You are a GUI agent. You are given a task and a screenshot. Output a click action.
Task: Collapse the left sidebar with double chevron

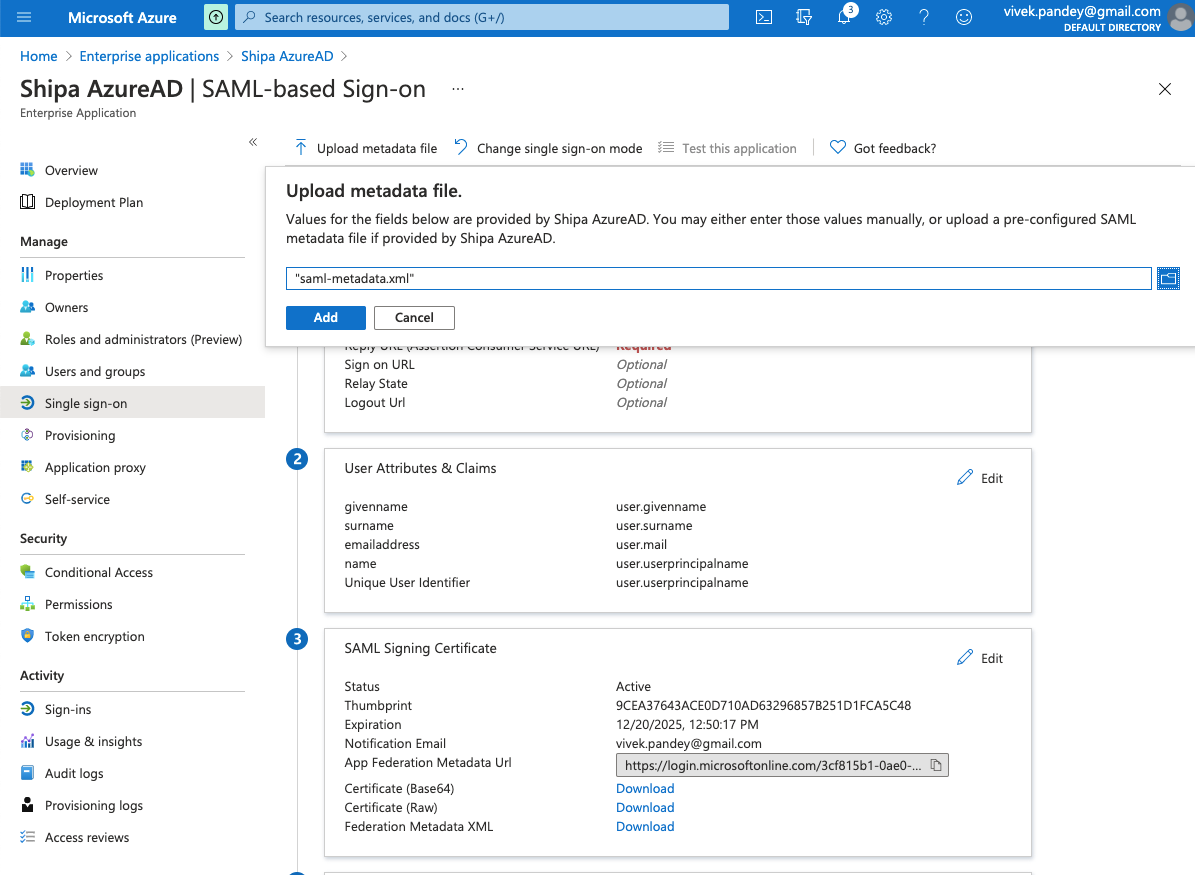click(253, 142)
